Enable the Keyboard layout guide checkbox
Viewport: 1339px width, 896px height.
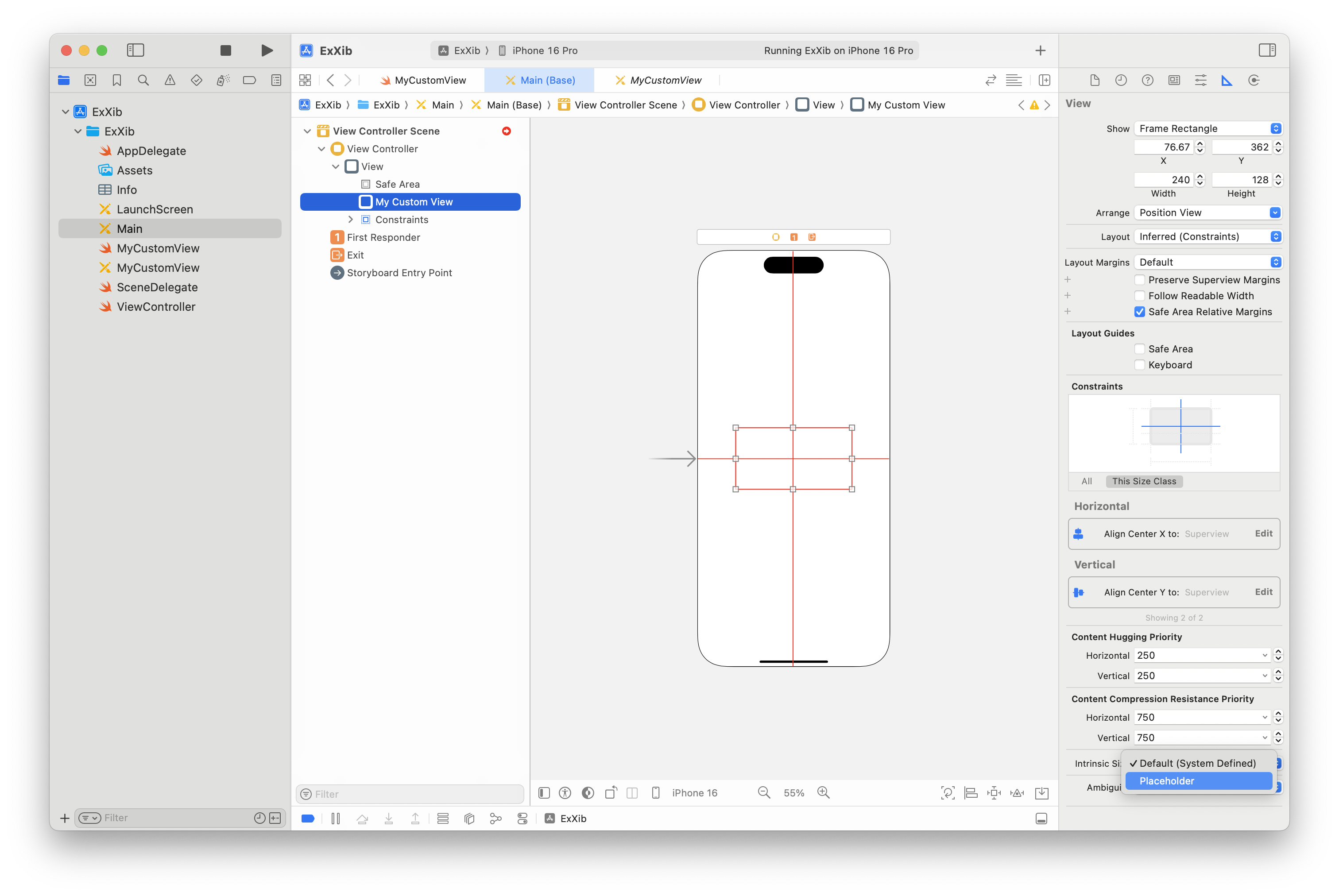(x=1140, y=365)
